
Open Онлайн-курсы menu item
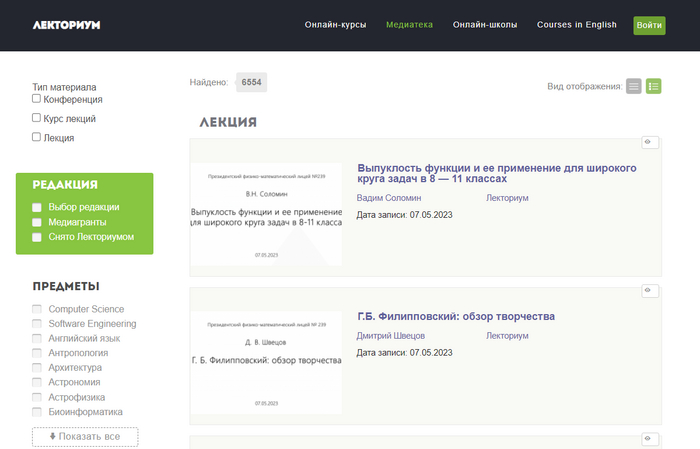click(x=335, y=25)
